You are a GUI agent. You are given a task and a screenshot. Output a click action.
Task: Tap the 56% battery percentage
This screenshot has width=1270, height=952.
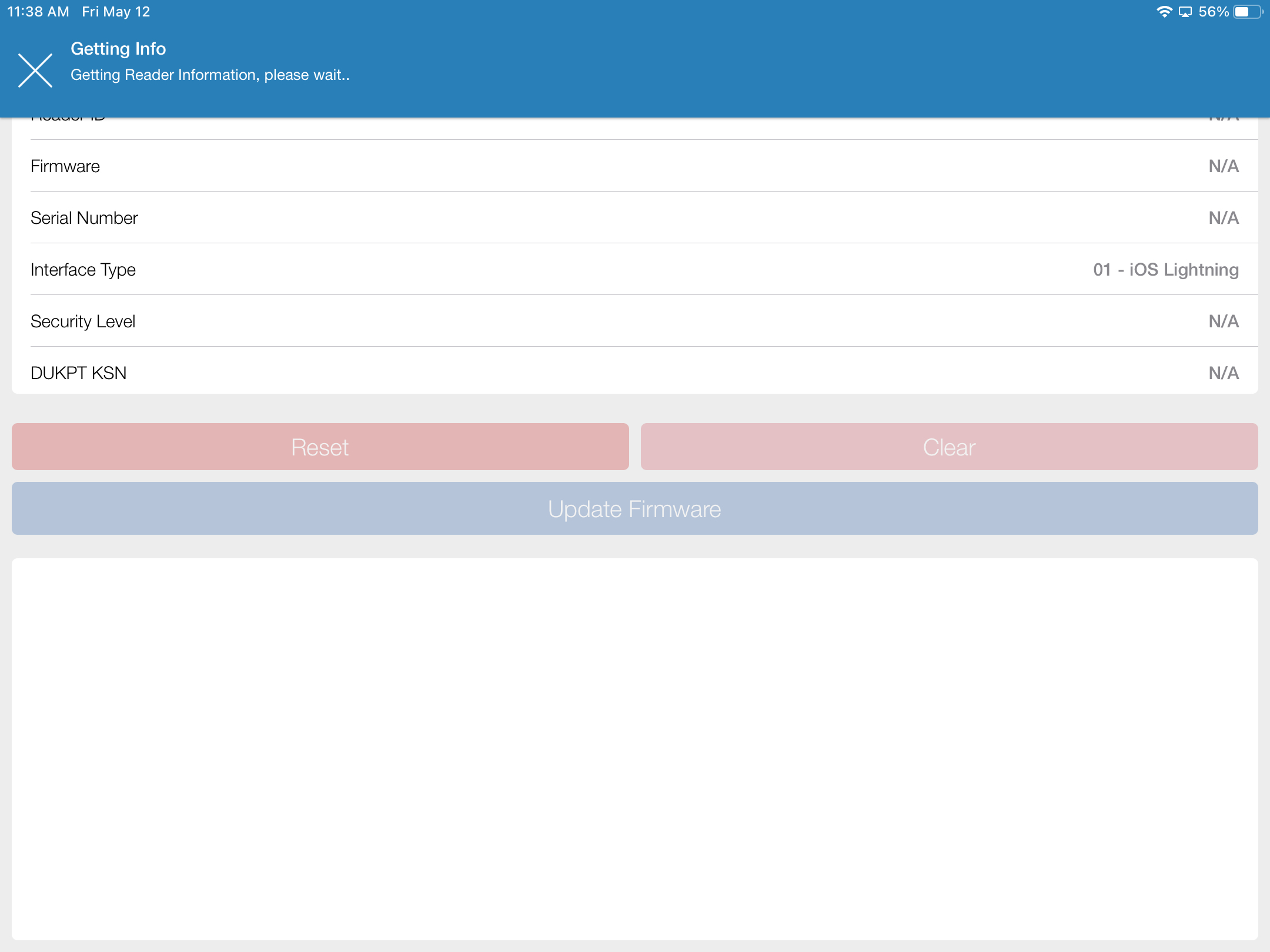(1214, 12)
